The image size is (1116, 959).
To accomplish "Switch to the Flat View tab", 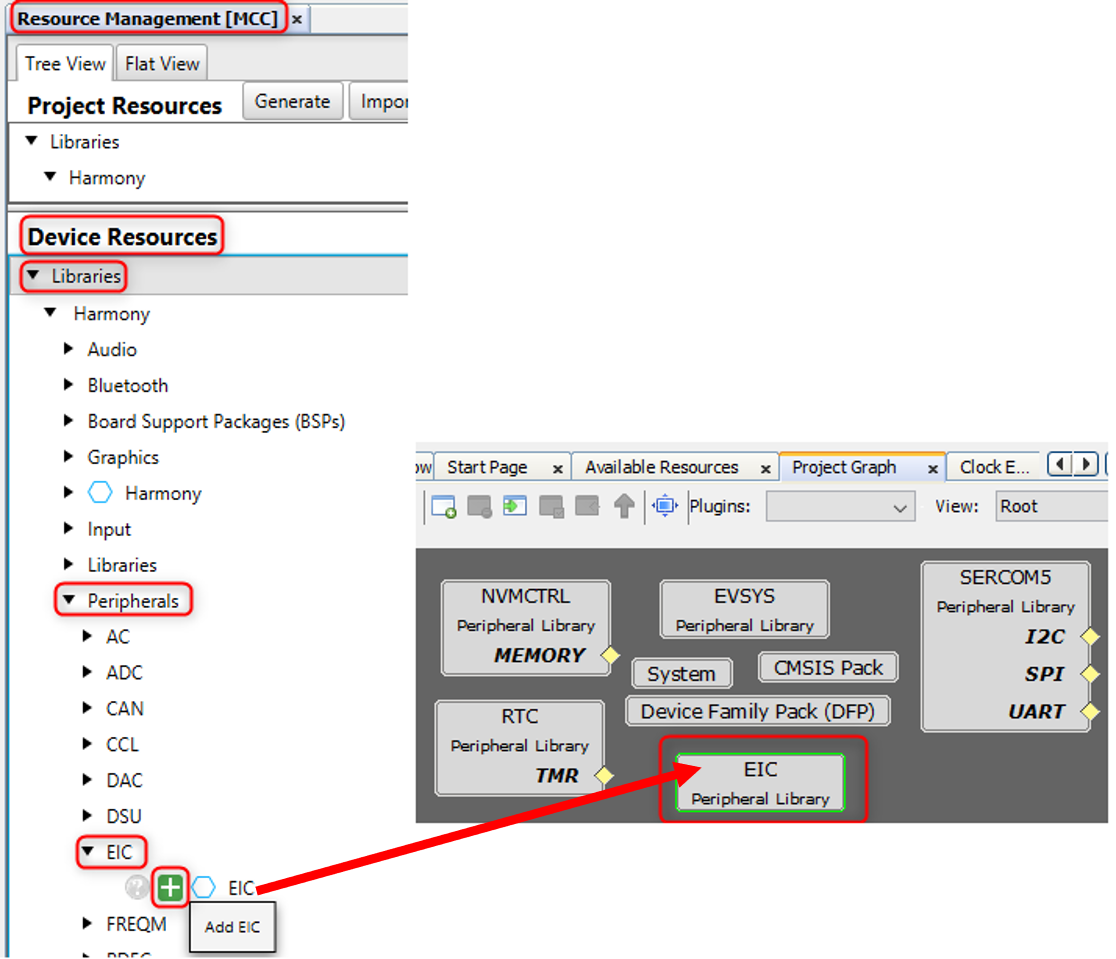I will [x=162, y=64].
